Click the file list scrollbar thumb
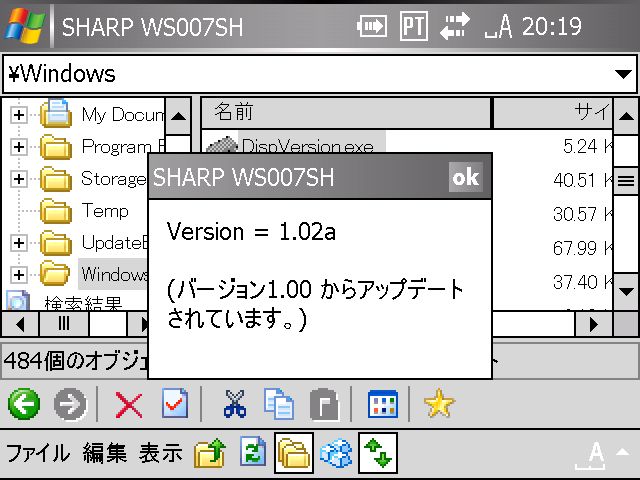The height and width of the screenshot is (480, 640). [626, 180]
